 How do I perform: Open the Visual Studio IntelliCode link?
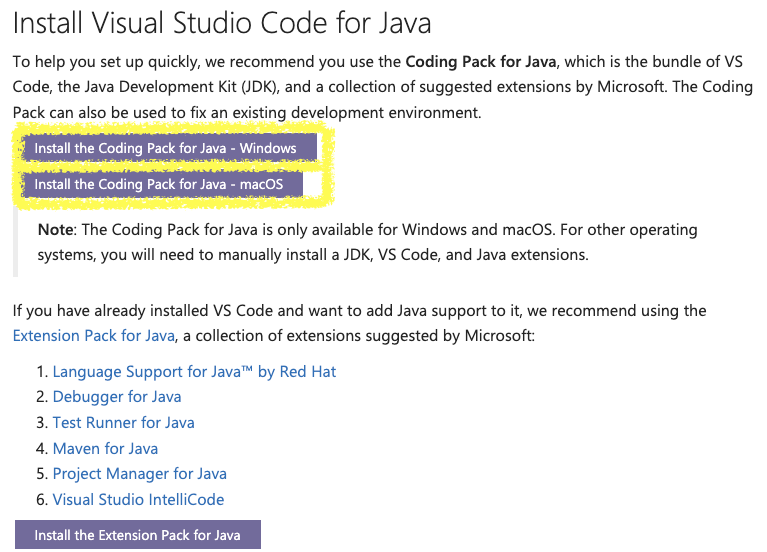pyautogui.click(x=138, y=499)
